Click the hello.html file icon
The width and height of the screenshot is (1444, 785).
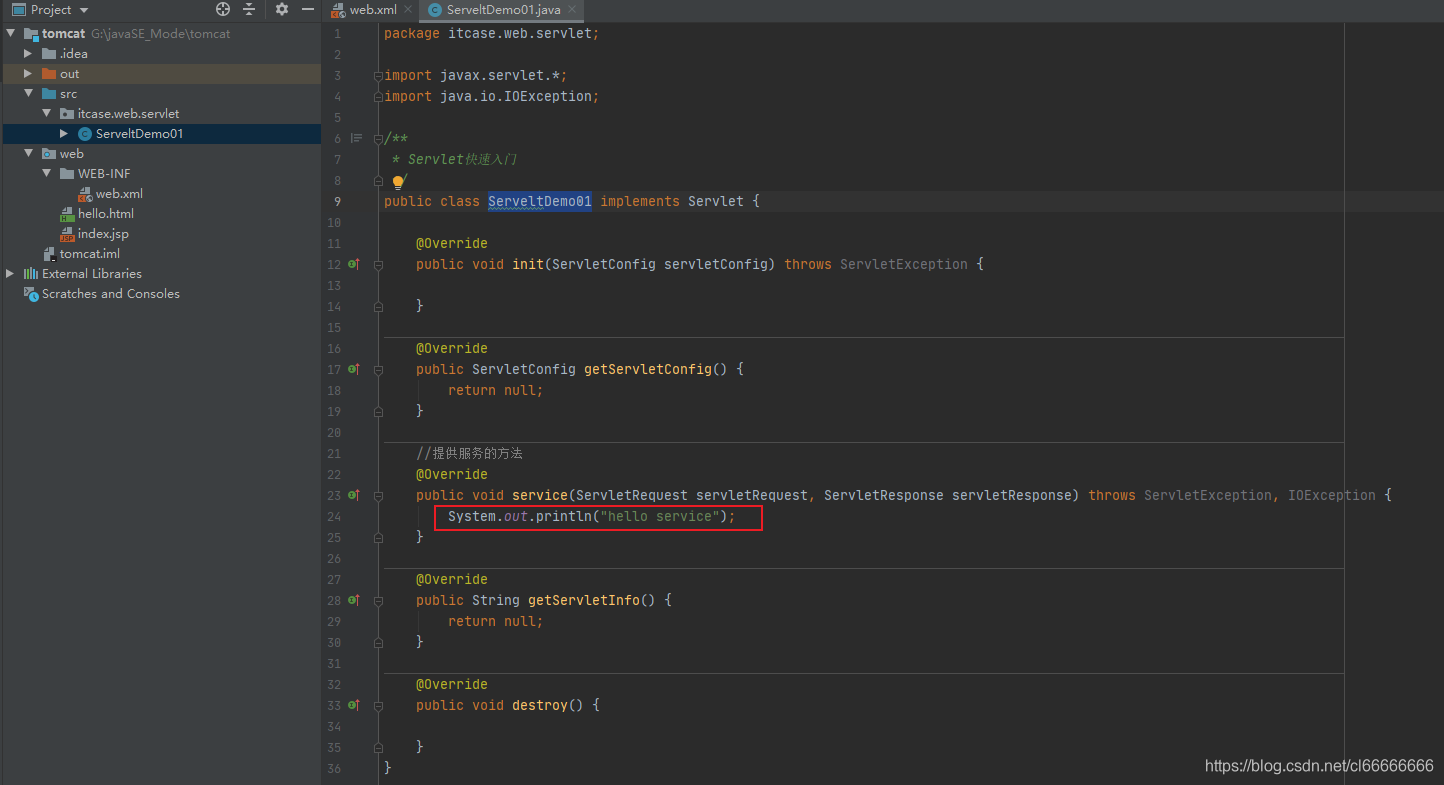point(67,214)
